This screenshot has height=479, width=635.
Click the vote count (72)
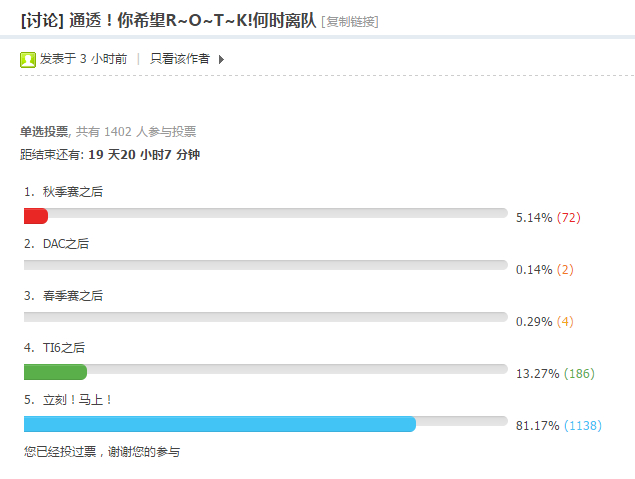(569, 218)
